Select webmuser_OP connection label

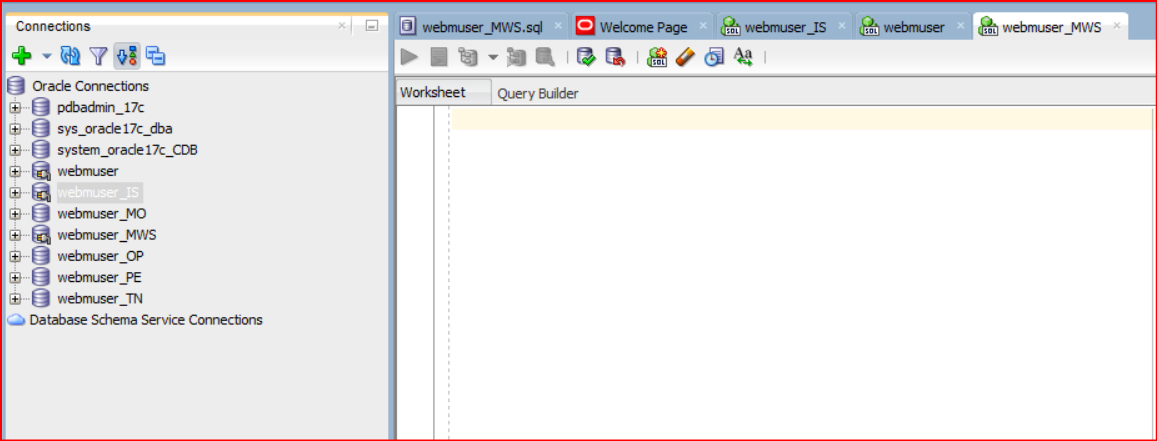coord(100,257)
